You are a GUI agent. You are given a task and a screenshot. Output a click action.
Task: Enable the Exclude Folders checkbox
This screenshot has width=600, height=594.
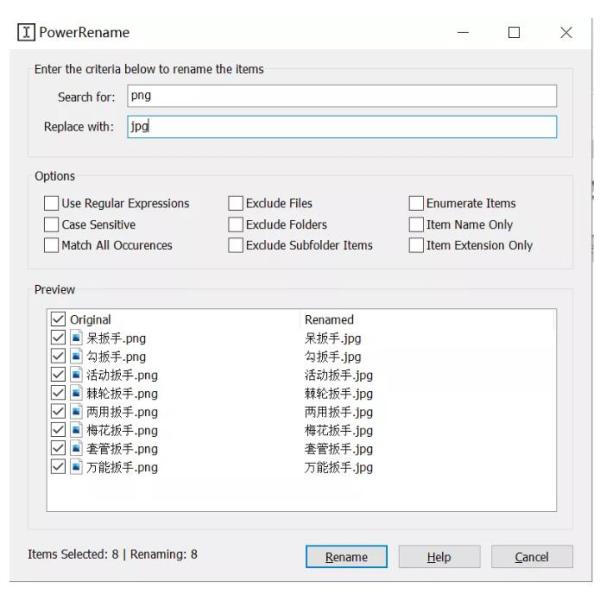(x=236, y=224)
